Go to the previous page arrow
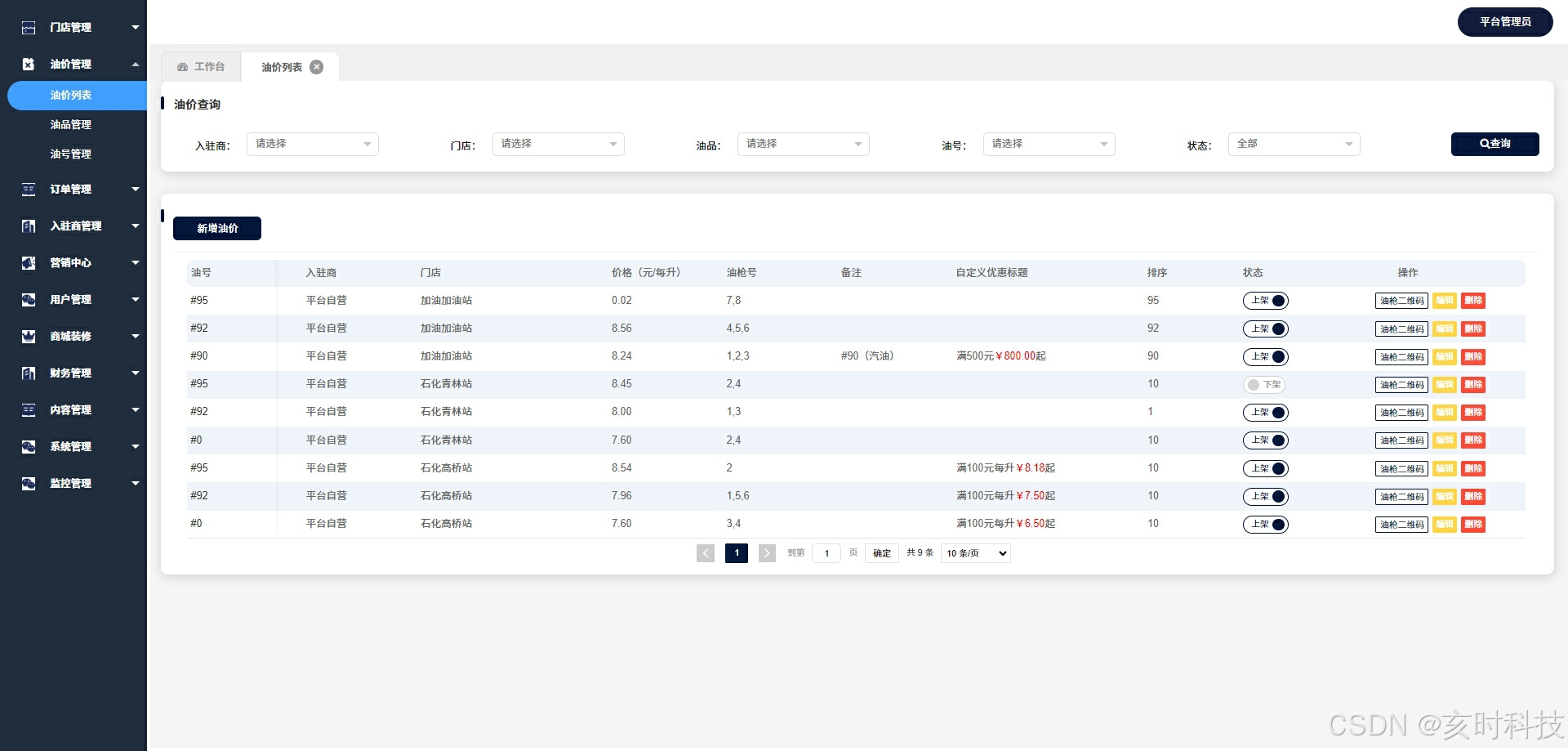The image size is (1568, 751). 706,553
